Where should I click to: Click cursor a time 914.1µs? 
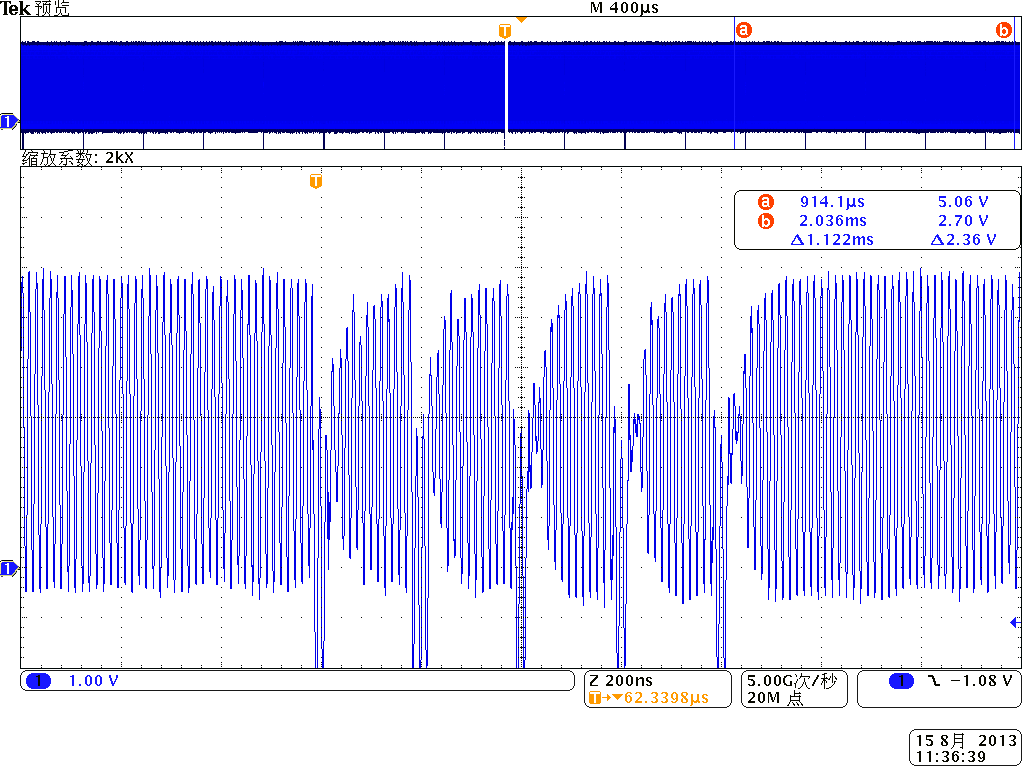point(833,202)
